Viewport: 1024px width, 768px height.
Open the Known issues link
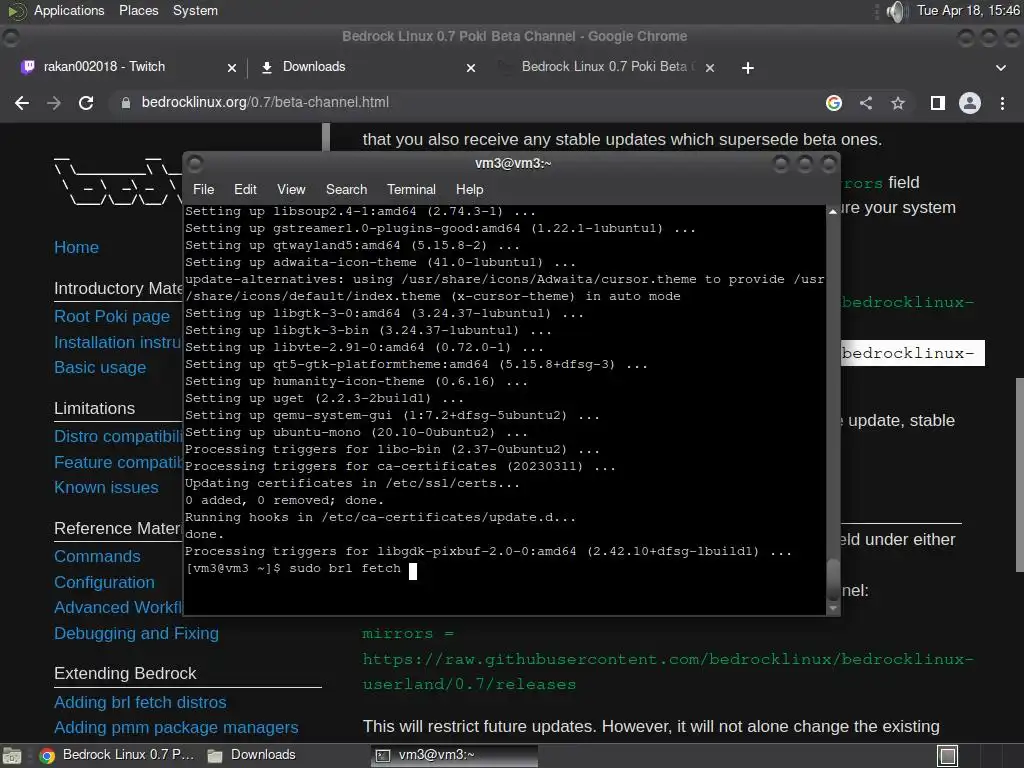pos(106,488)
